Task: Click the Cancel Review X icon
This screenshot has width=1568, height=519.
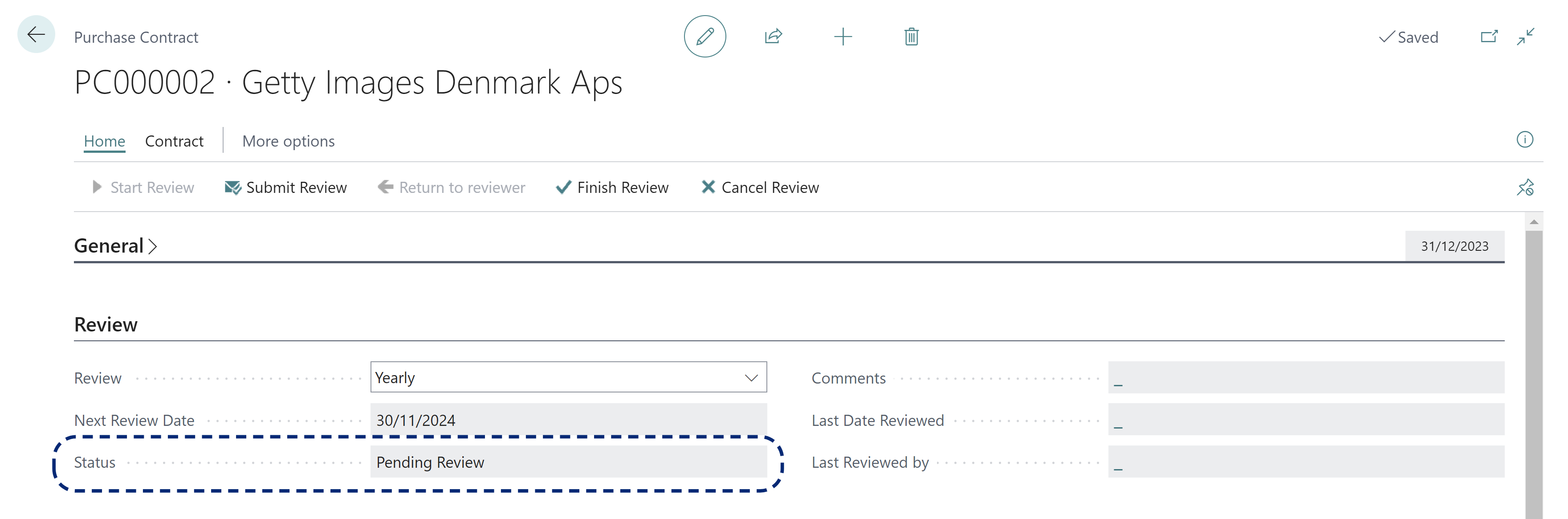Action: pos(707,187)
